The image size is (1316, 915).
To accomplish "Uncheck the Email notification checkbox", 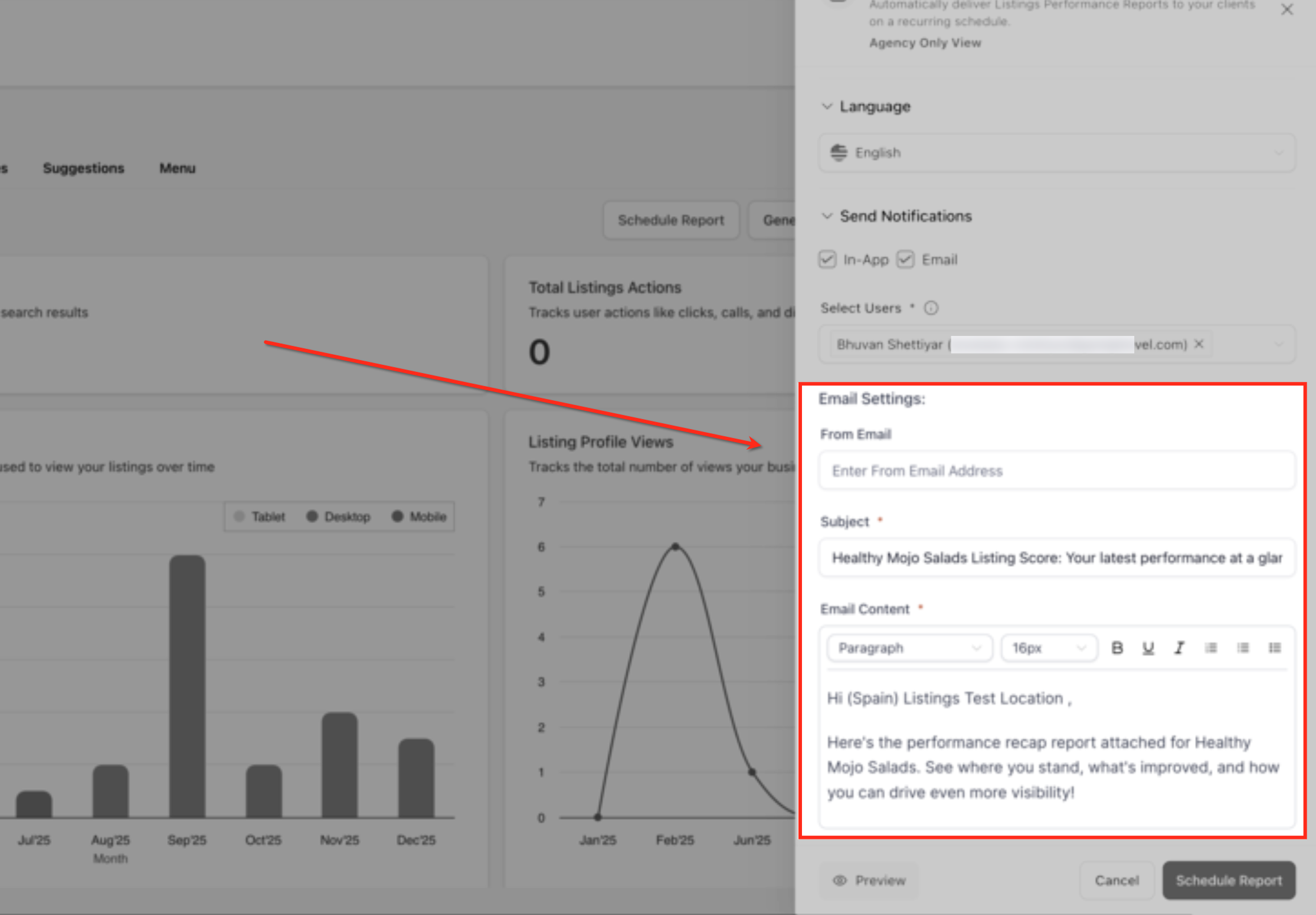I will (x=905, y=260).
